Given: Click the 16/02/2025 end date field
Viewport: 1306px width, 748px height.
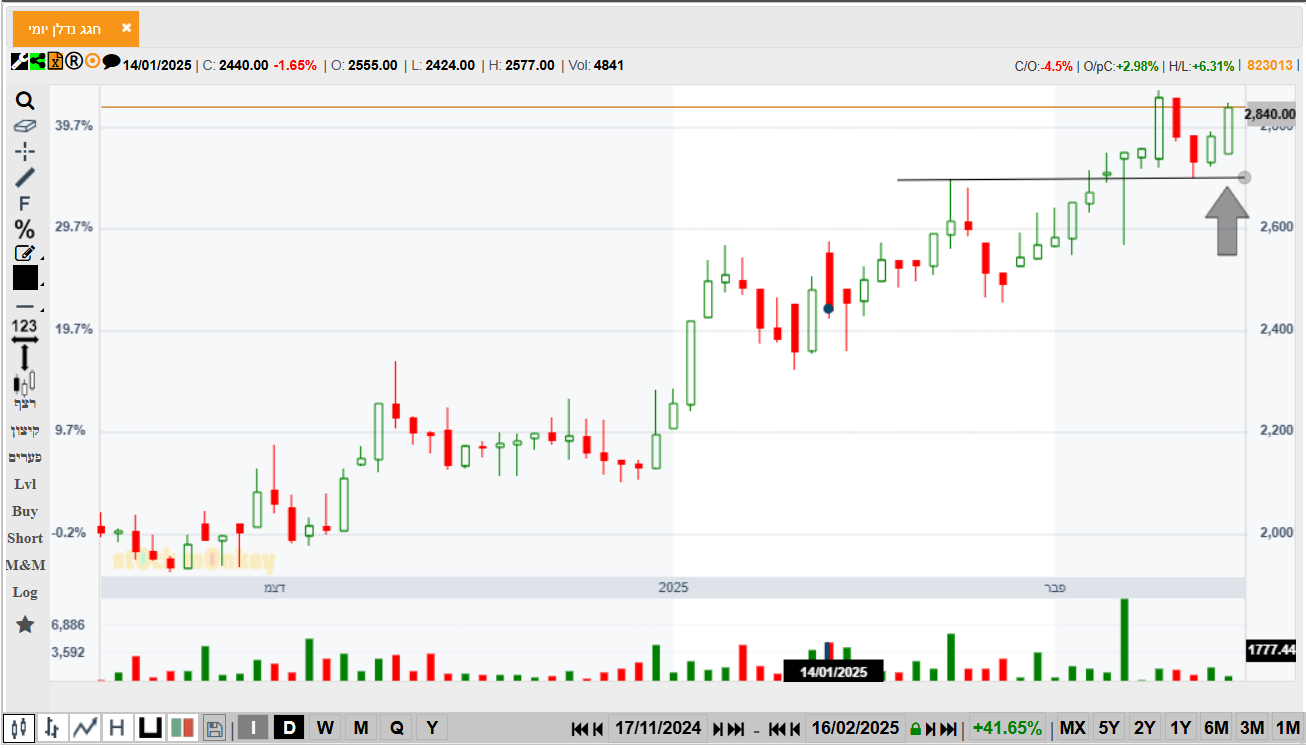Looking at the screenshot, I should coord(855,728).
